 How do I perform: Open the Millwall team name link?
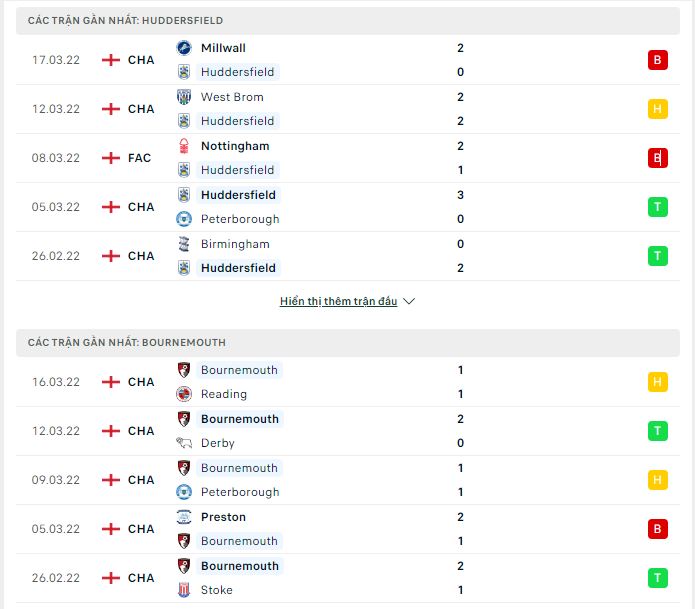[223, 48]
